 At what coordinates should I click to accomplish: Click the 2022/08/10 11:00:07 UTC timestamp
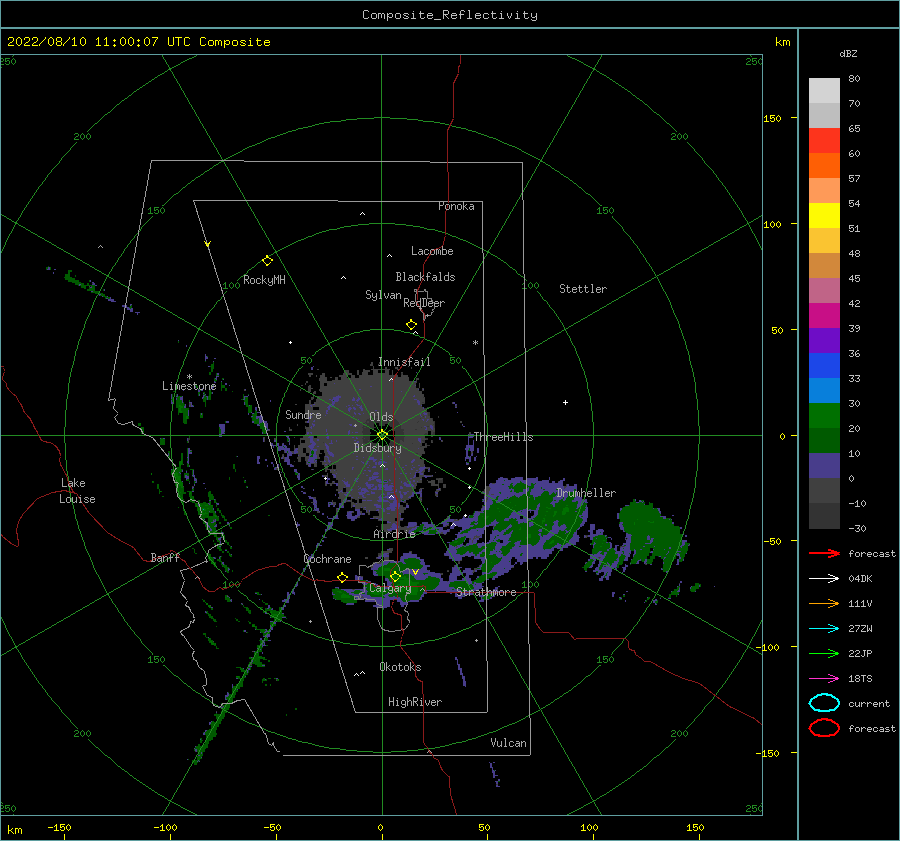coord(139,42)
